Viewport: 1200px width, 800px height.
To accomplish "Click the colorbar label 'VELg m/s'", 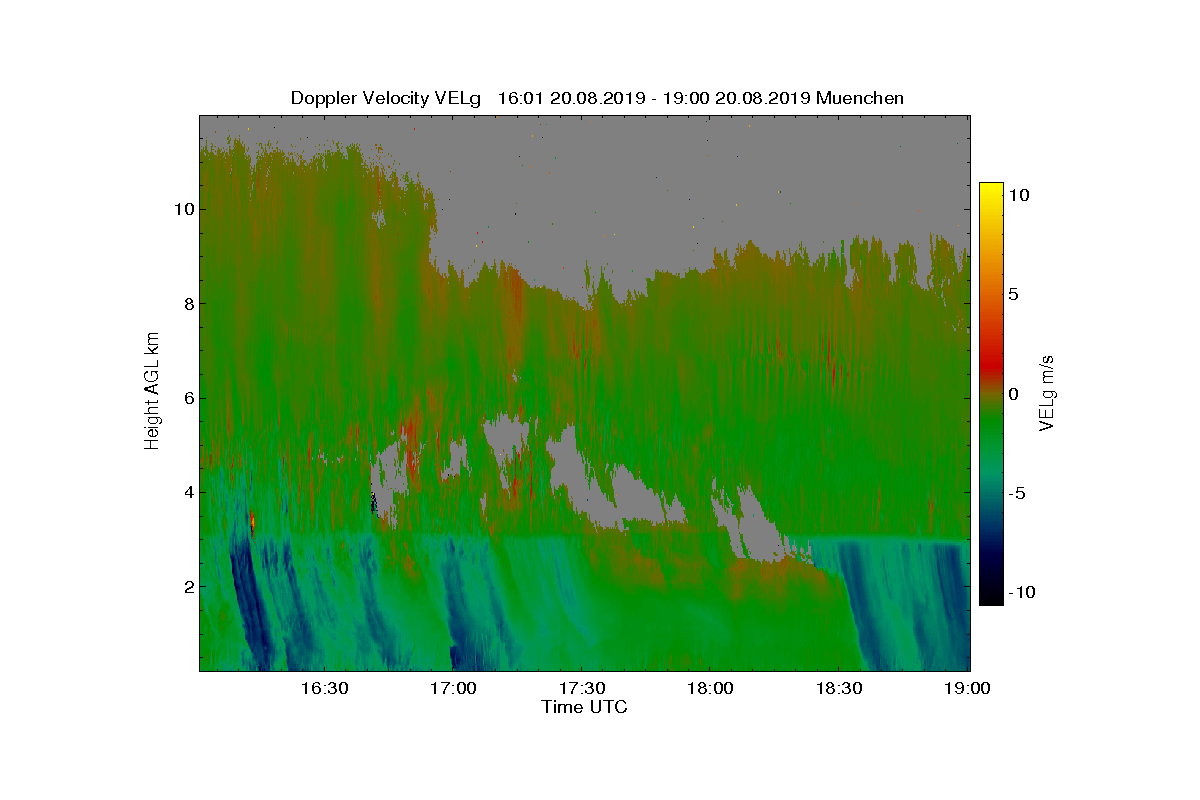I will click(x=1047, y=393).
